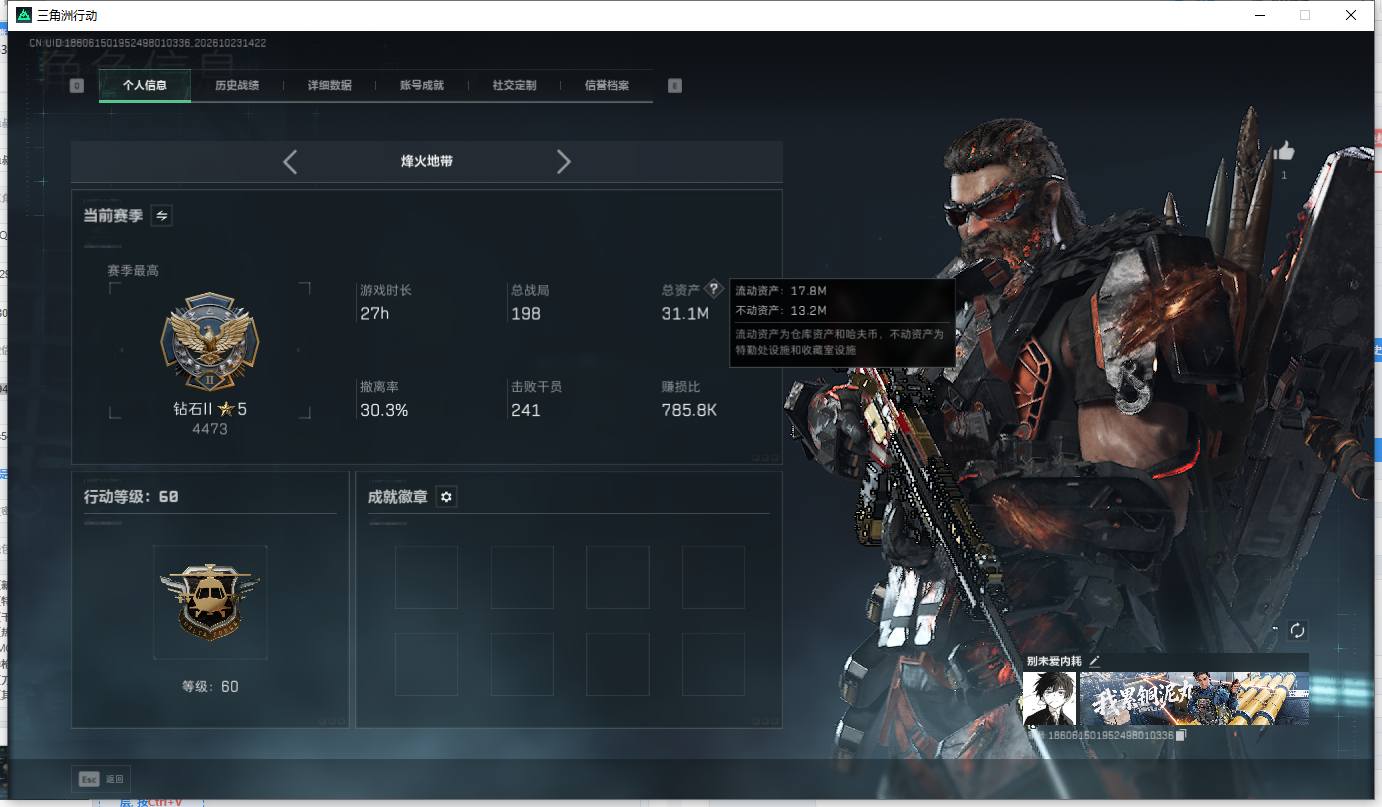Click the player profile banner image

1194,698
